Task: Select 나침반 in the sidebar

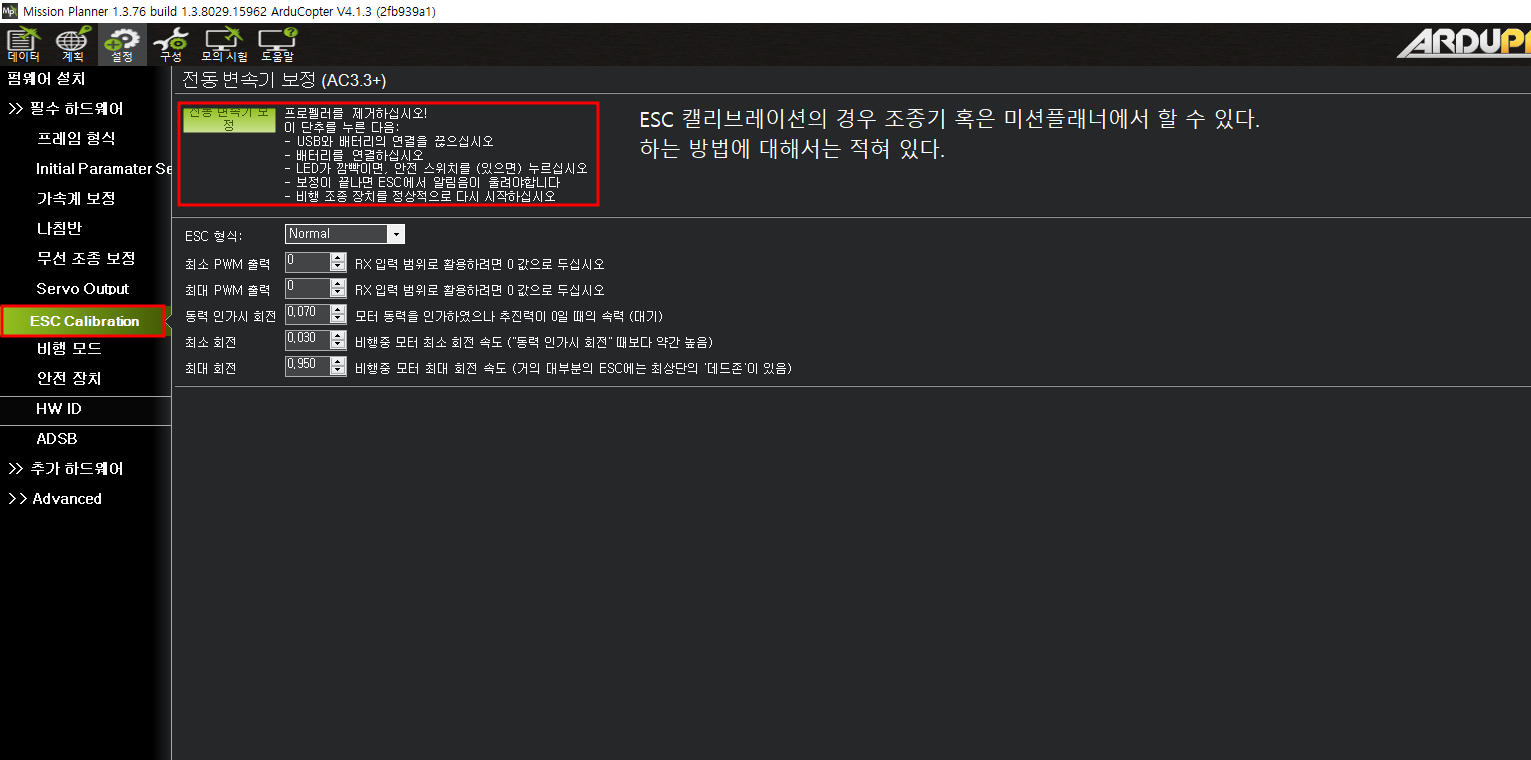Action: [x=59, y=228]
